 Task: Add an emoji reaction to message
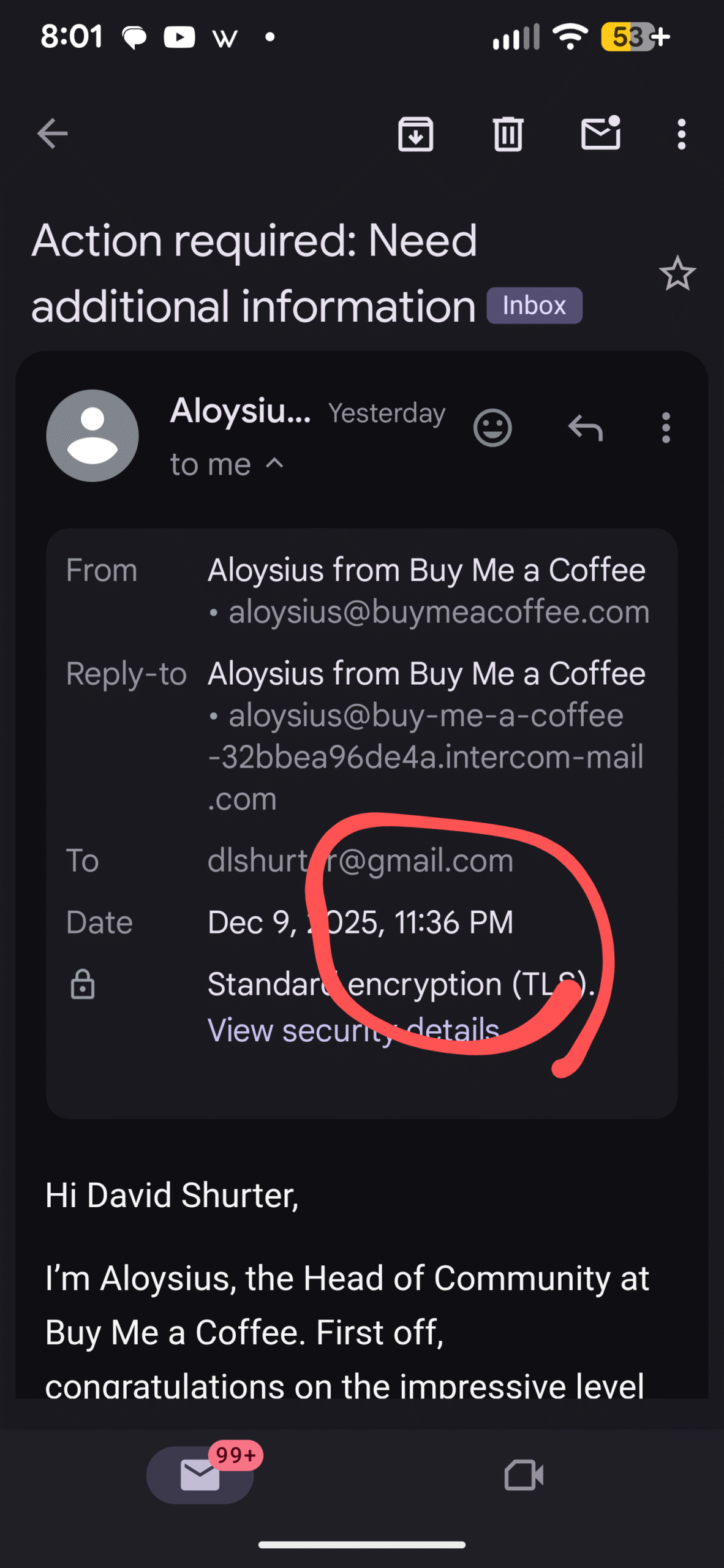click(492, 428)
